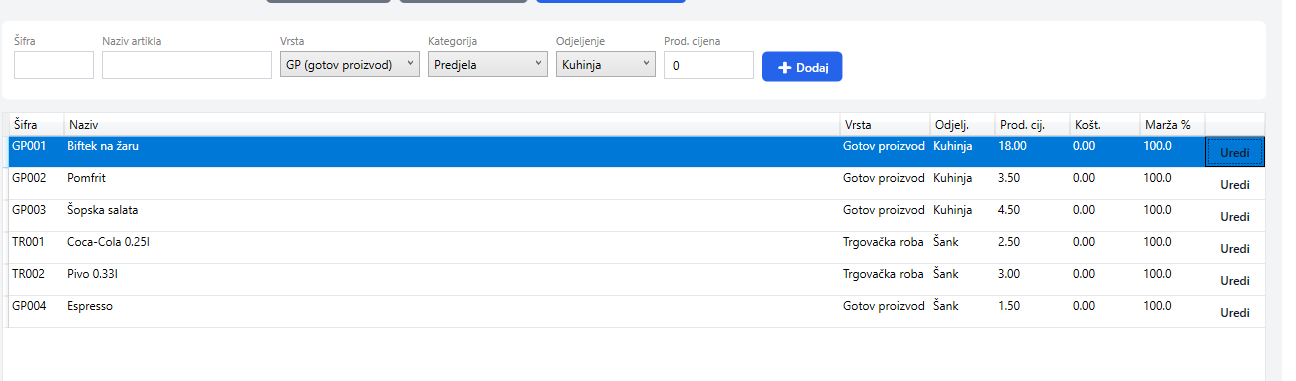Click code TR002 cell

point(29,274)
